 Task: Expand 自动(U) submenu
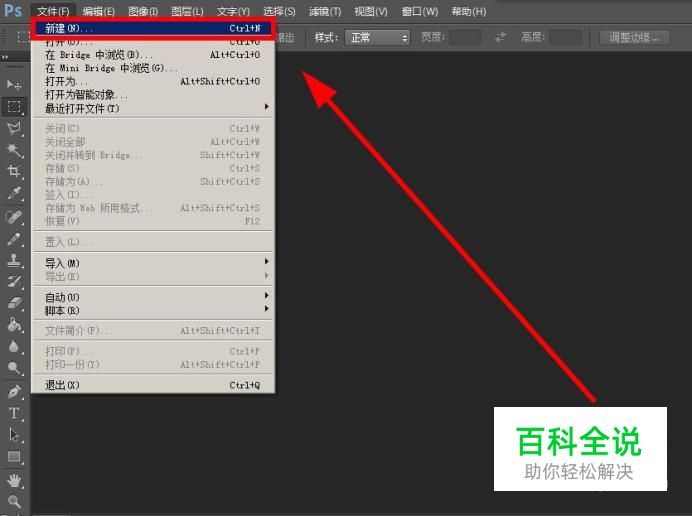[153, 297]
